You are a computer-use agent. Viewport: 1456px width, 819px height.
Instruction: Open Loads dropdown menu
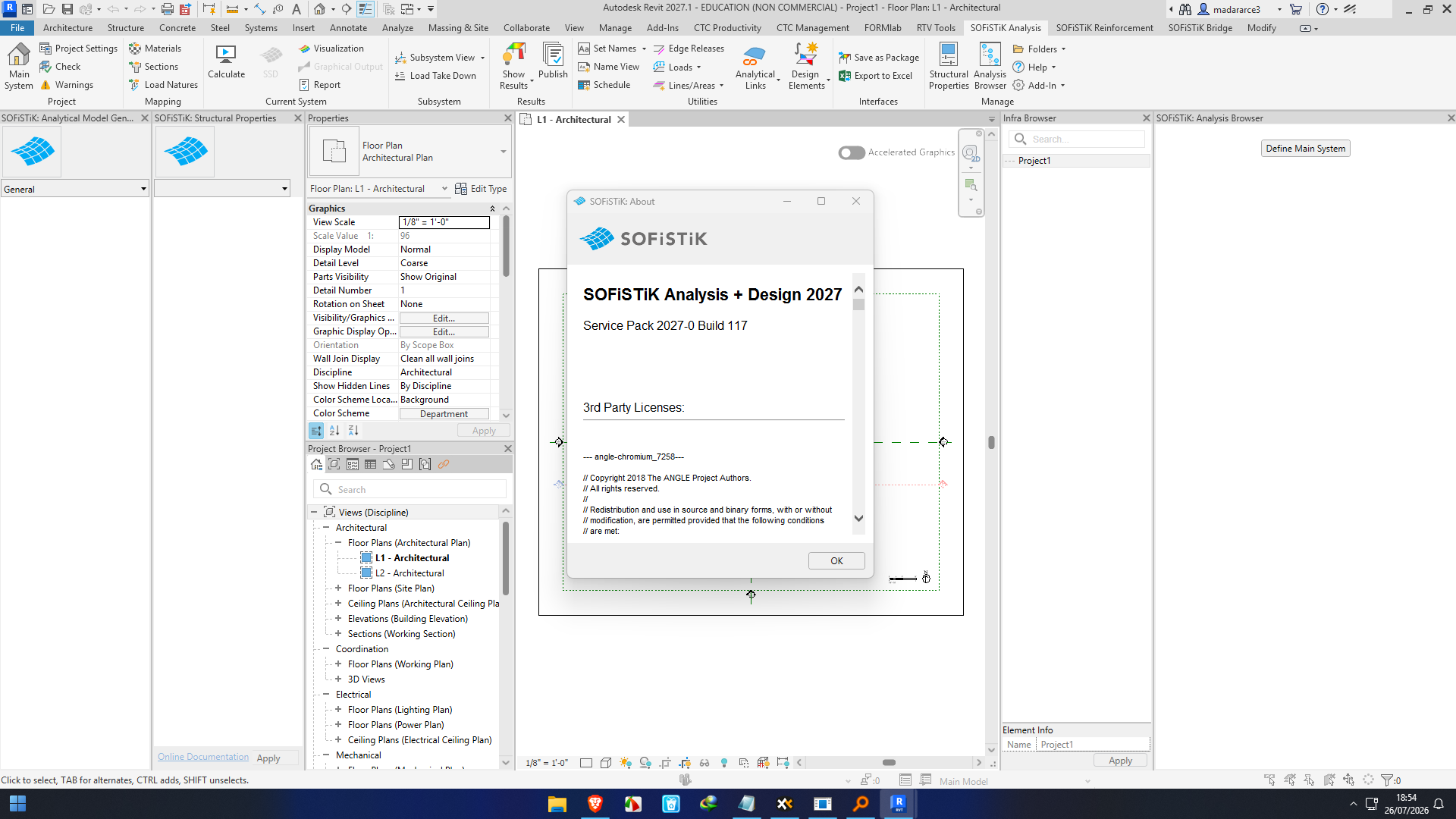(677, 67)
